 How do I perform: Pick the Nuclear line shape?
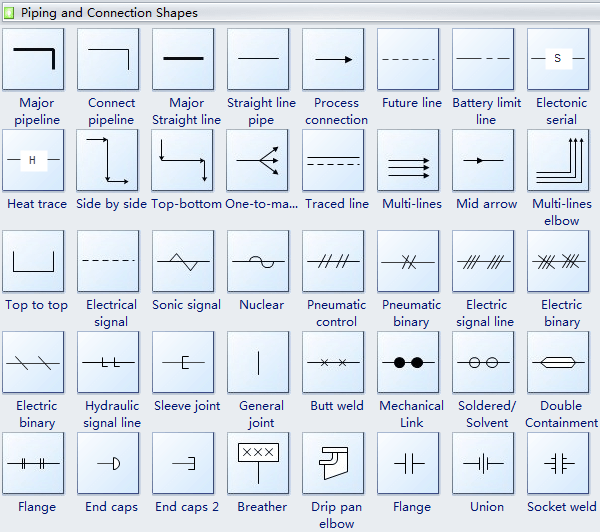point(258,261)
